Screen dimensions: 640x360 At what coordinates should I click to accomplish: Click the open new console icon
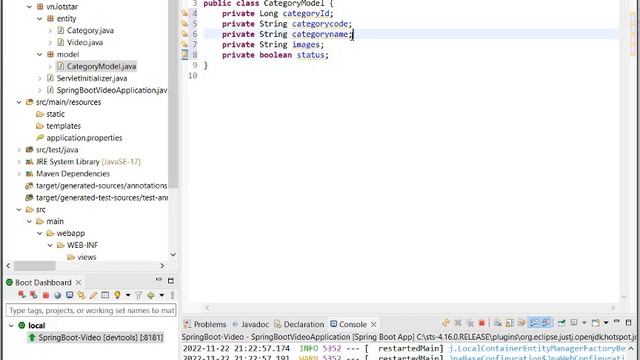click(596, 323)
